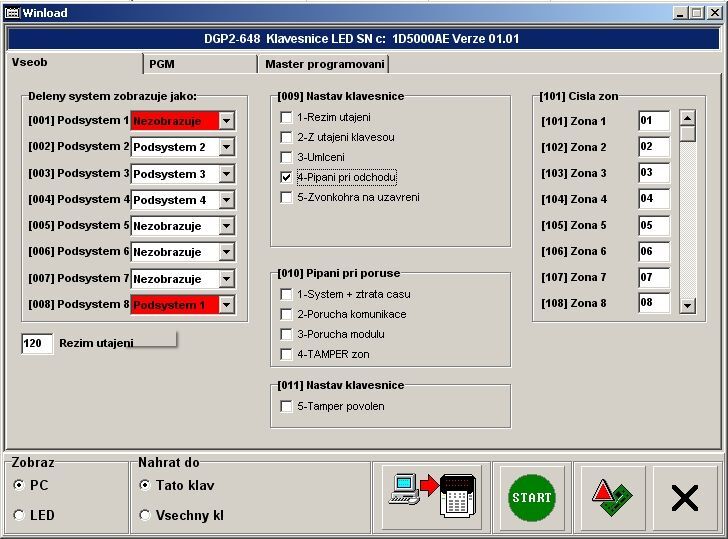
Task: Click the Winload title bar icon
Action: (x=13, y=13)
